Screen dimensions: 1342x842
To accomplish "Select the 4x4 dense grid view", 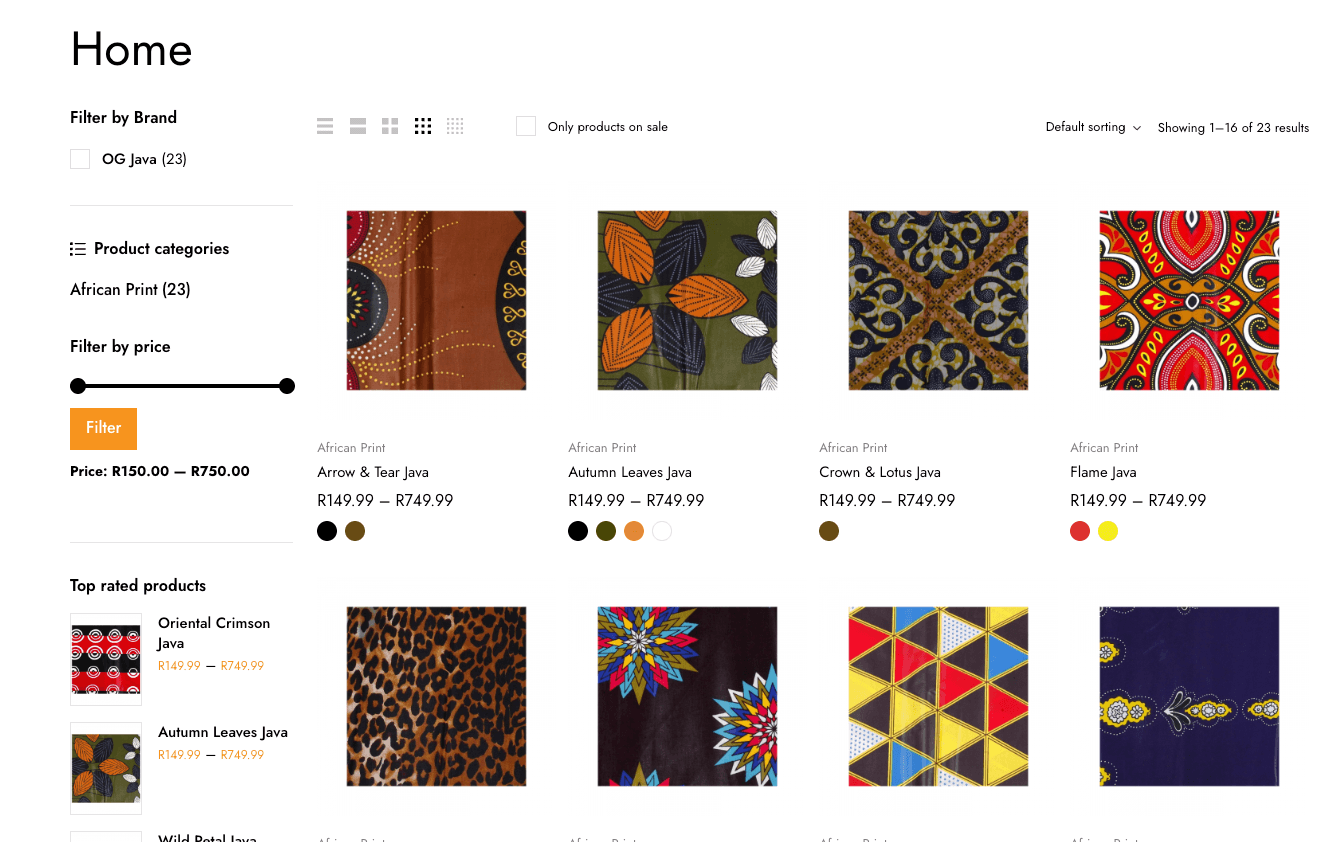I will pyautogui.click(x=455, y=126).
